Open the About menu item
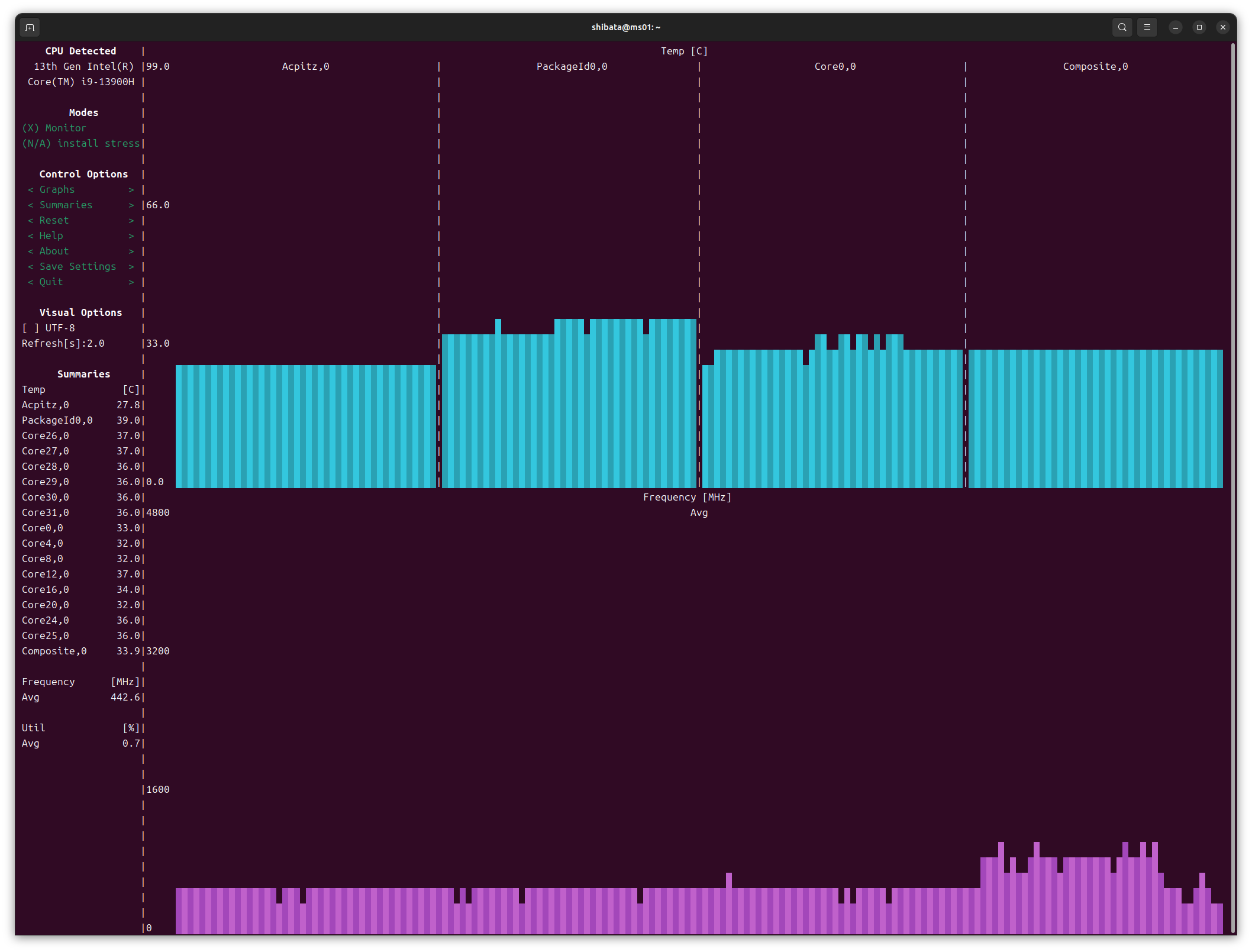This screenshot has height=952, width=1252. point(54,251)
